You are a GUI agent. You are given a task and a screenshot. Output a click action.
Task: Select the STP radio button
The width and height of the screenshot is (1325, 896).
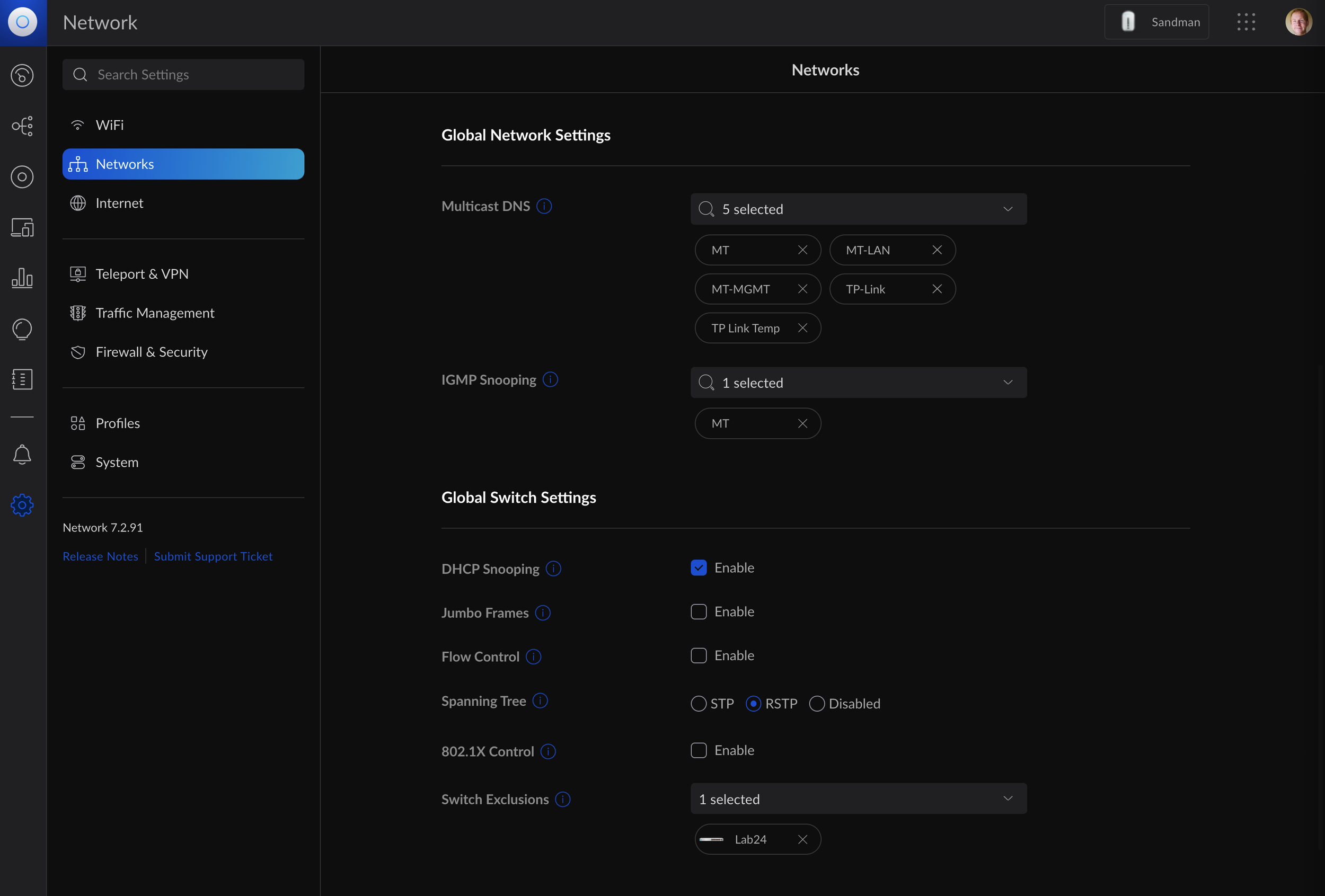699,703
